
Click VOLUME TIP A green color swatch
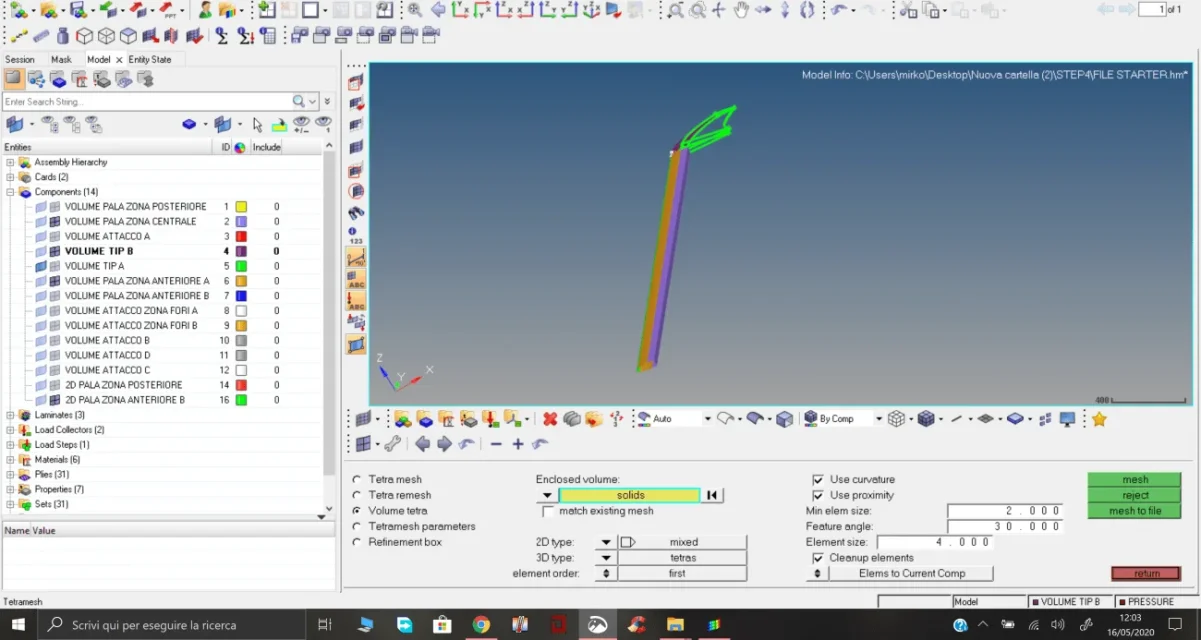pyautogui.click(x=240, y=266)
